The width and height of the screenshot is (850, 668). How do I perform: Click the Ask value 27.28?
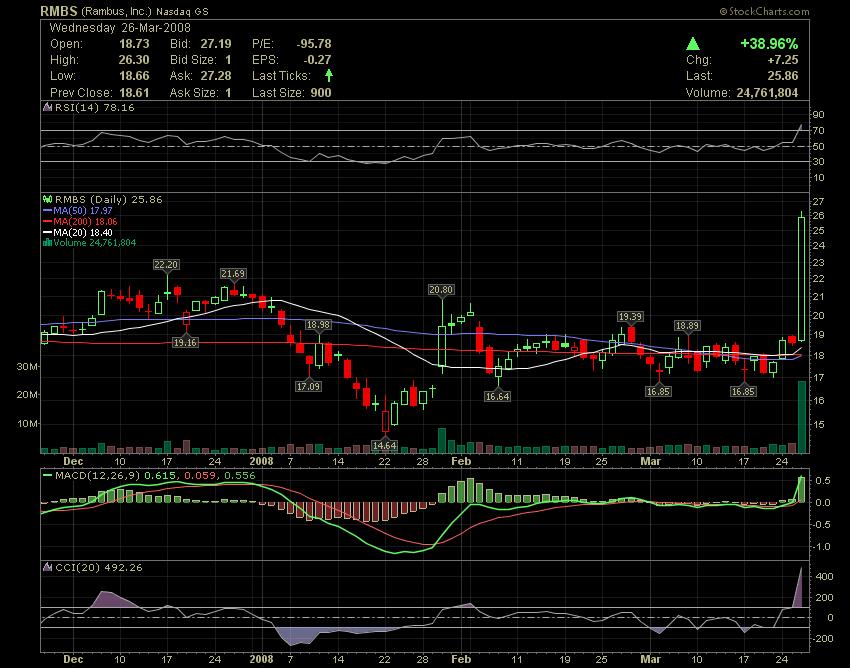[x=216, y=76]
